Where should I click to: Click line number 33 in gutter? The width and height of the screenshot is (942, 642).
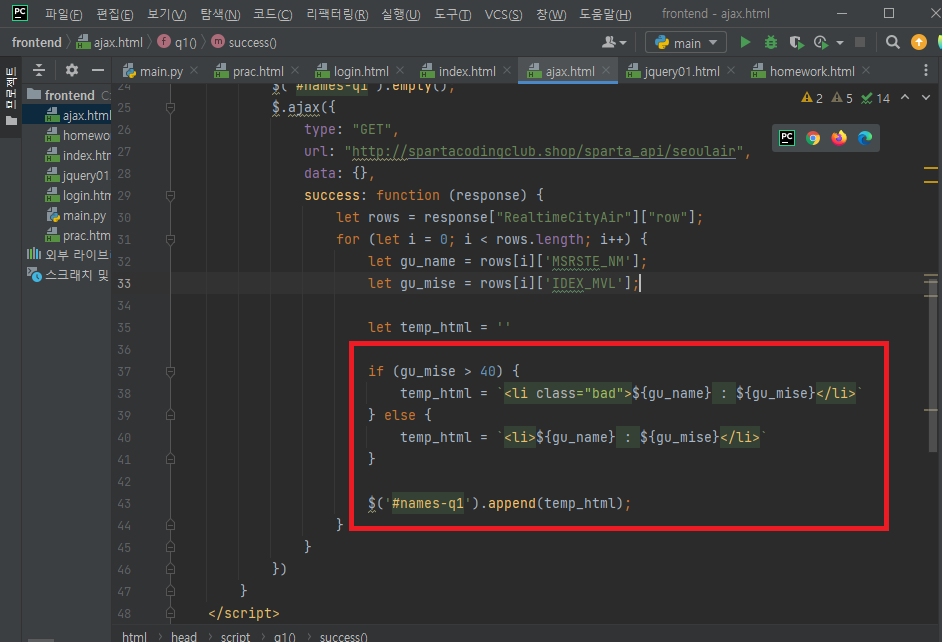(x=124, y=283)
